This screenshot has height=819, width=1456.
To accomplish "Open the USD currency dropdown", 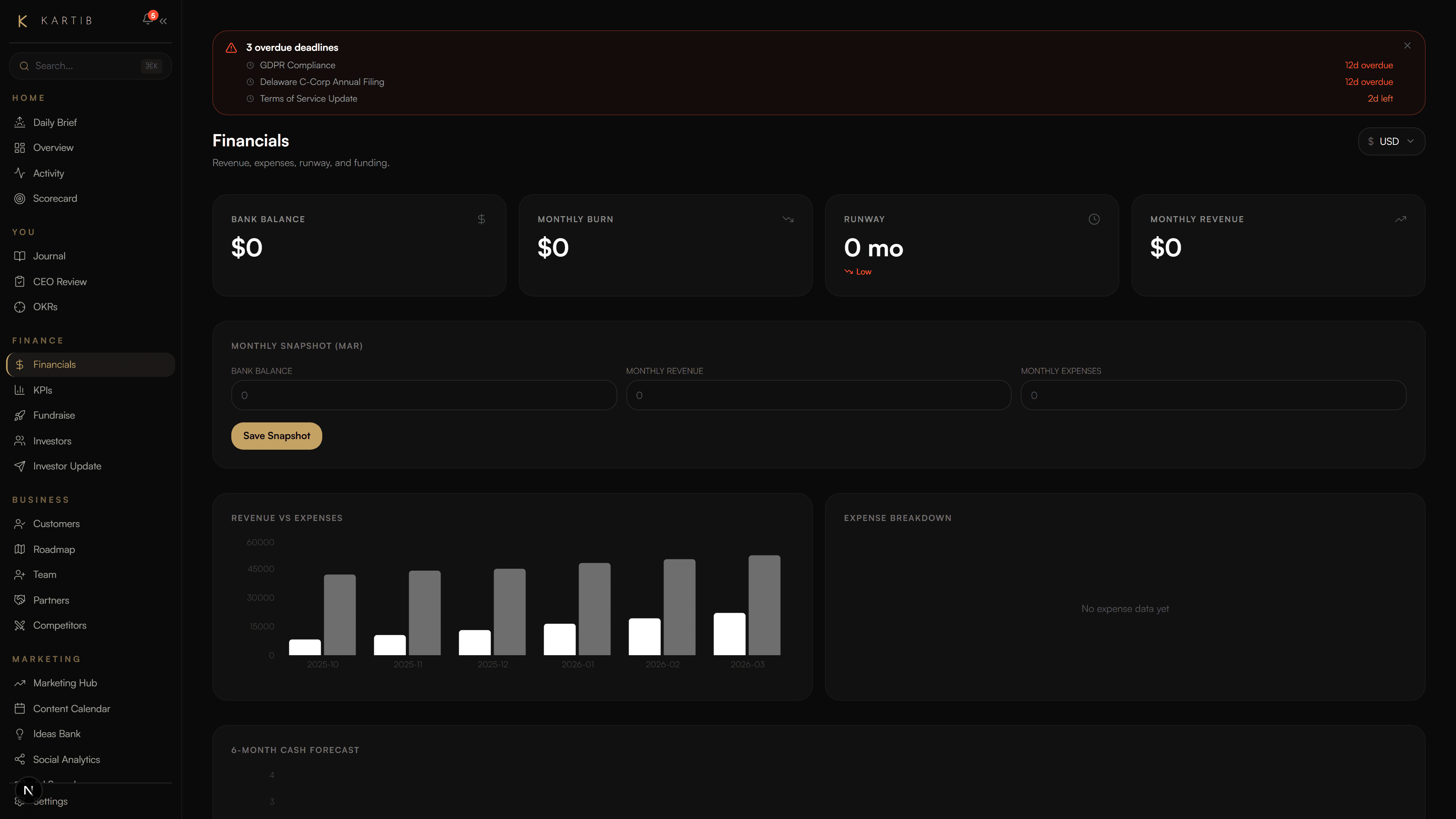I will 1391,141.
